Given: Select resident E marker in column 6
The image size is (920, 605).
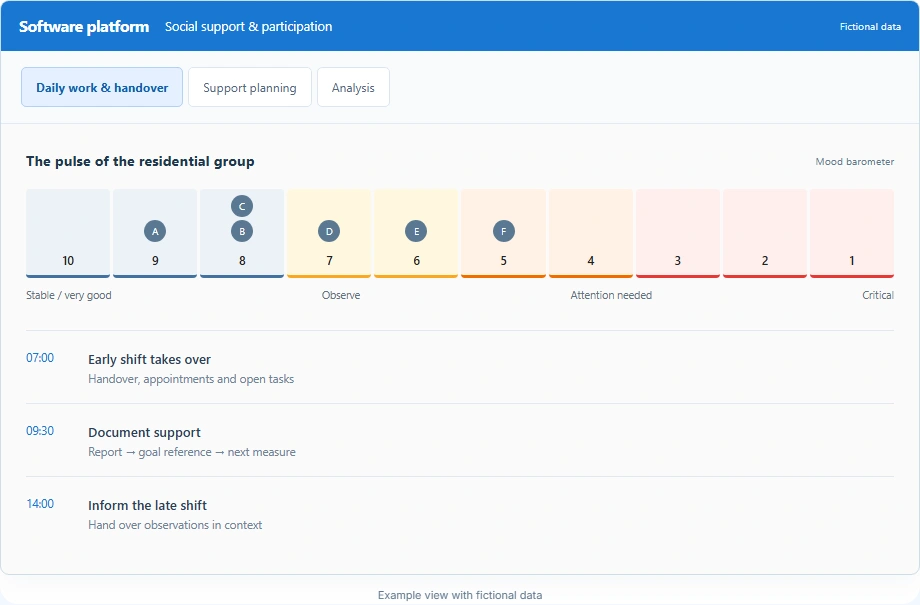Looking at the screenshot, I should (416, 231).
